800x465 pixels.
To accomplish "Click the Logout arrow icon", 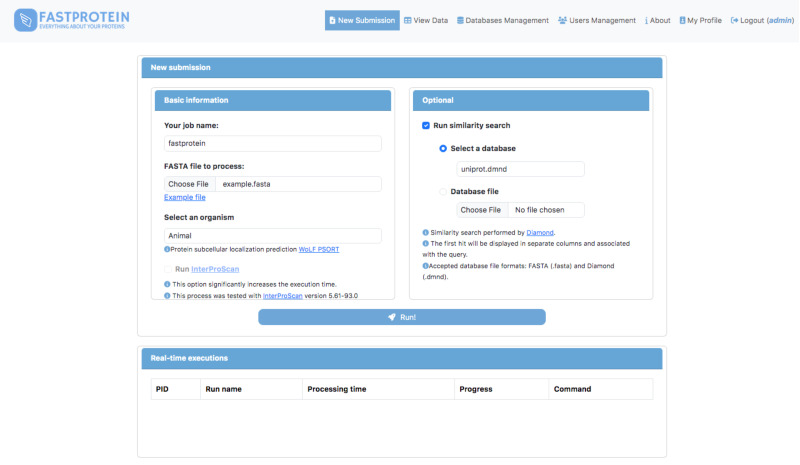I will tap(735, 20).
